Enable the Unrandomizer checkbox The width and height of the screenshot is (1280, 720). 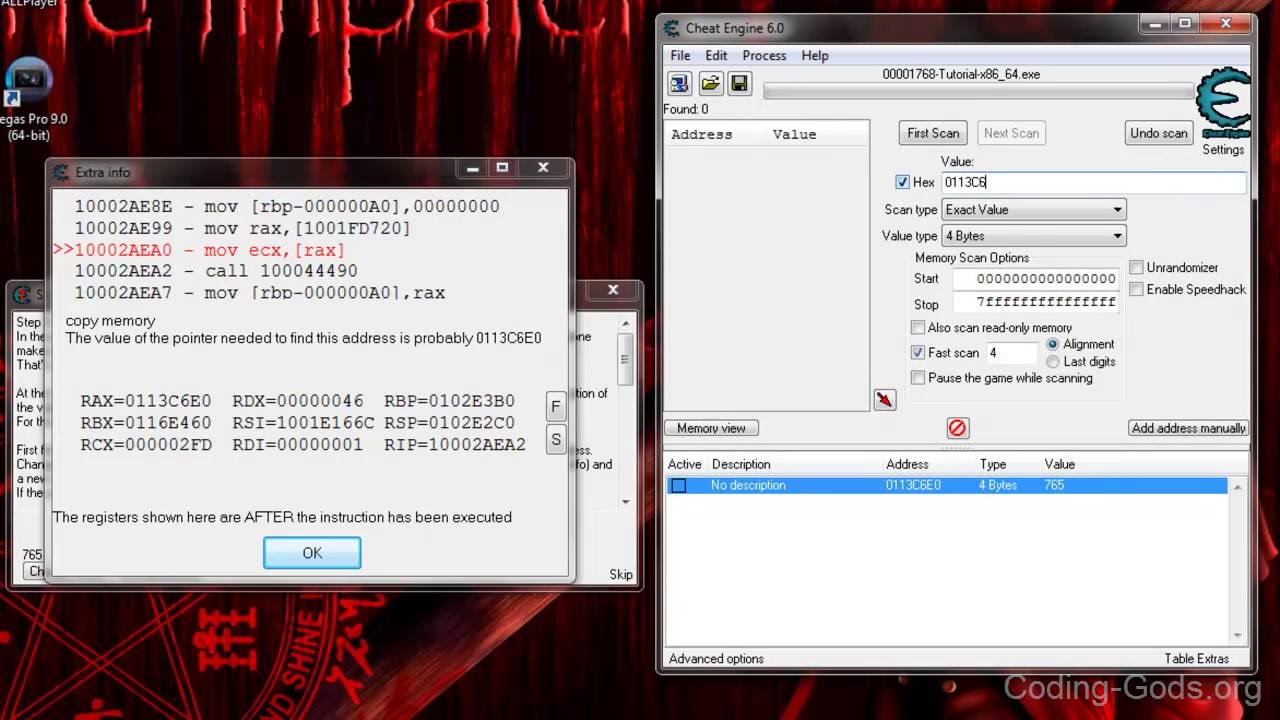(1136, 267)
